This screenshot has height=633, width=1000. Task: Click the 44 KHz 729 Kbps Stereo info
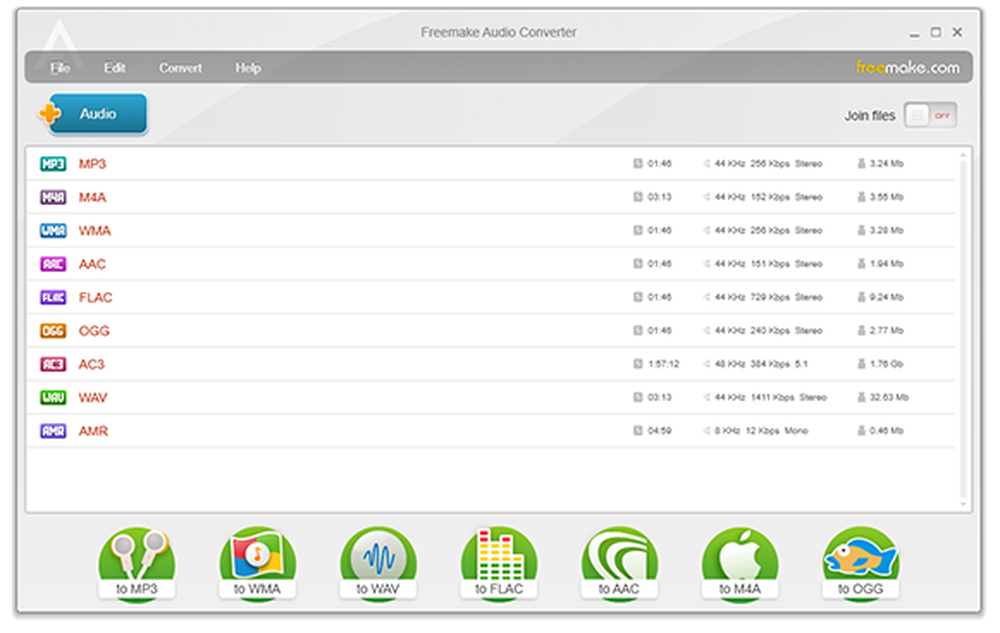[x=768, y=297]
